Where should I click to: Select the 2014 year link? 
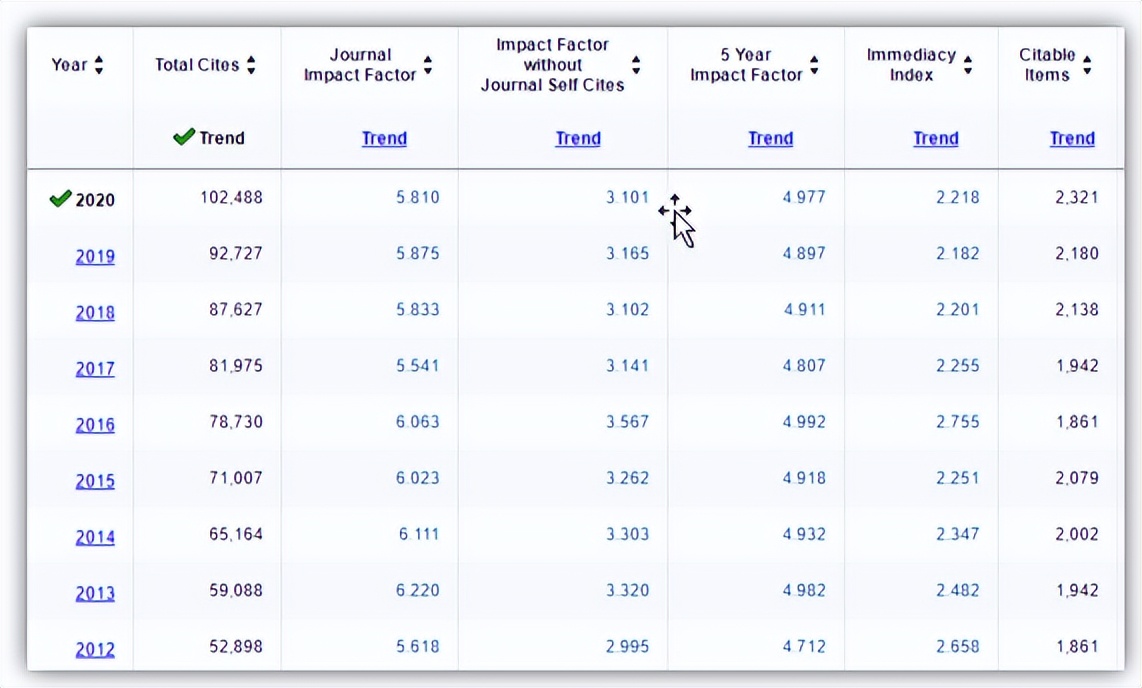tap(95, 537)
